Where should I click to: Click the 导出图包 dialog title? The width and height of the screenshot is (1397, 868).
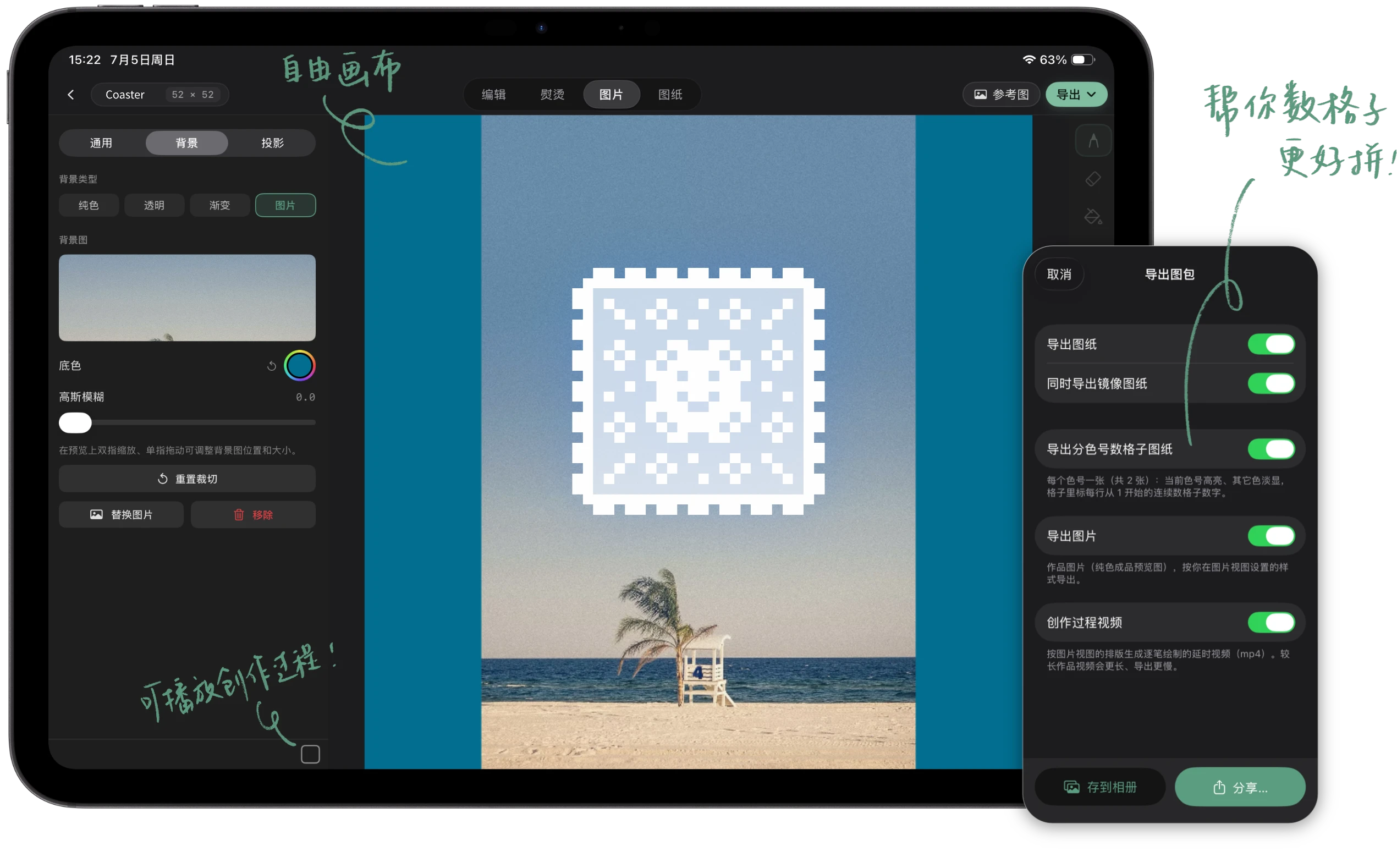click(1169, 274)
